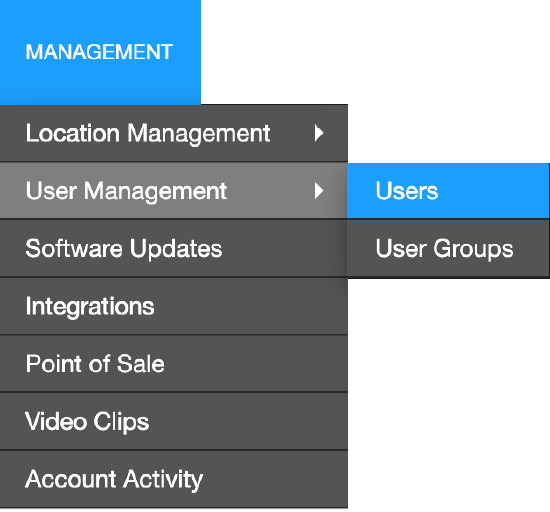The image size is (550, 512).
Task: Select Location Management menu item
Action: coord(174,133)
